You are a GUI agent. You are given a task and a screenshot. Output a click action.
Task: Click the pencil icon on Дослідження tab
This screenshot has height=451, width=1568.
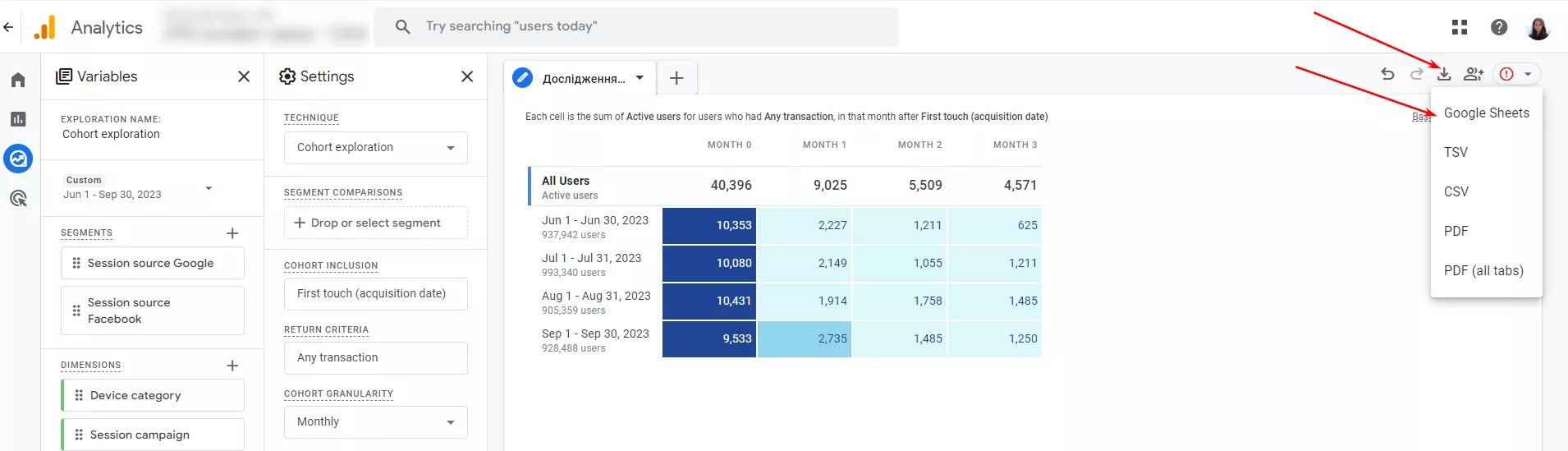click(522, 78)
